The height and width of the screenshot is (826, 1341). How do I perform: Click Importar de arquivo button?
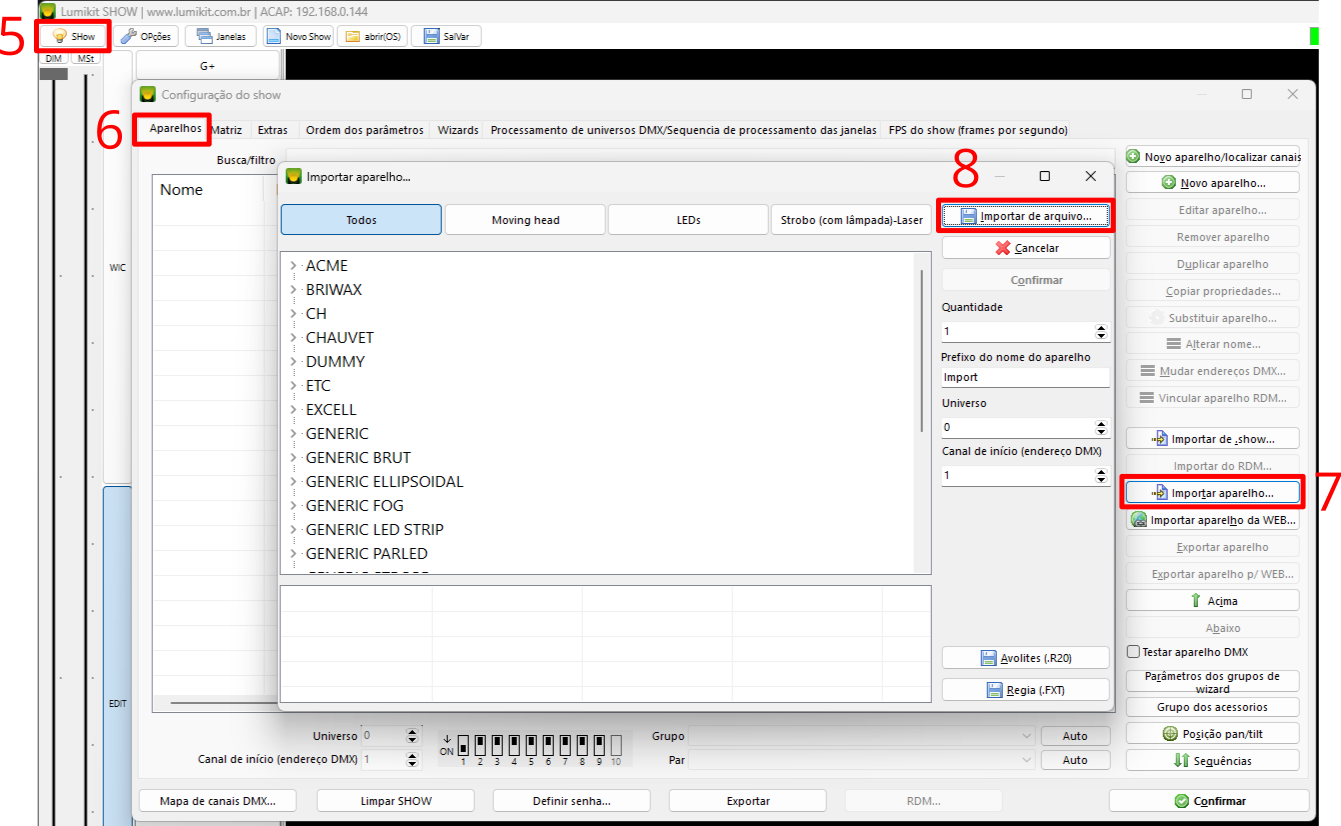[1026, 216]
